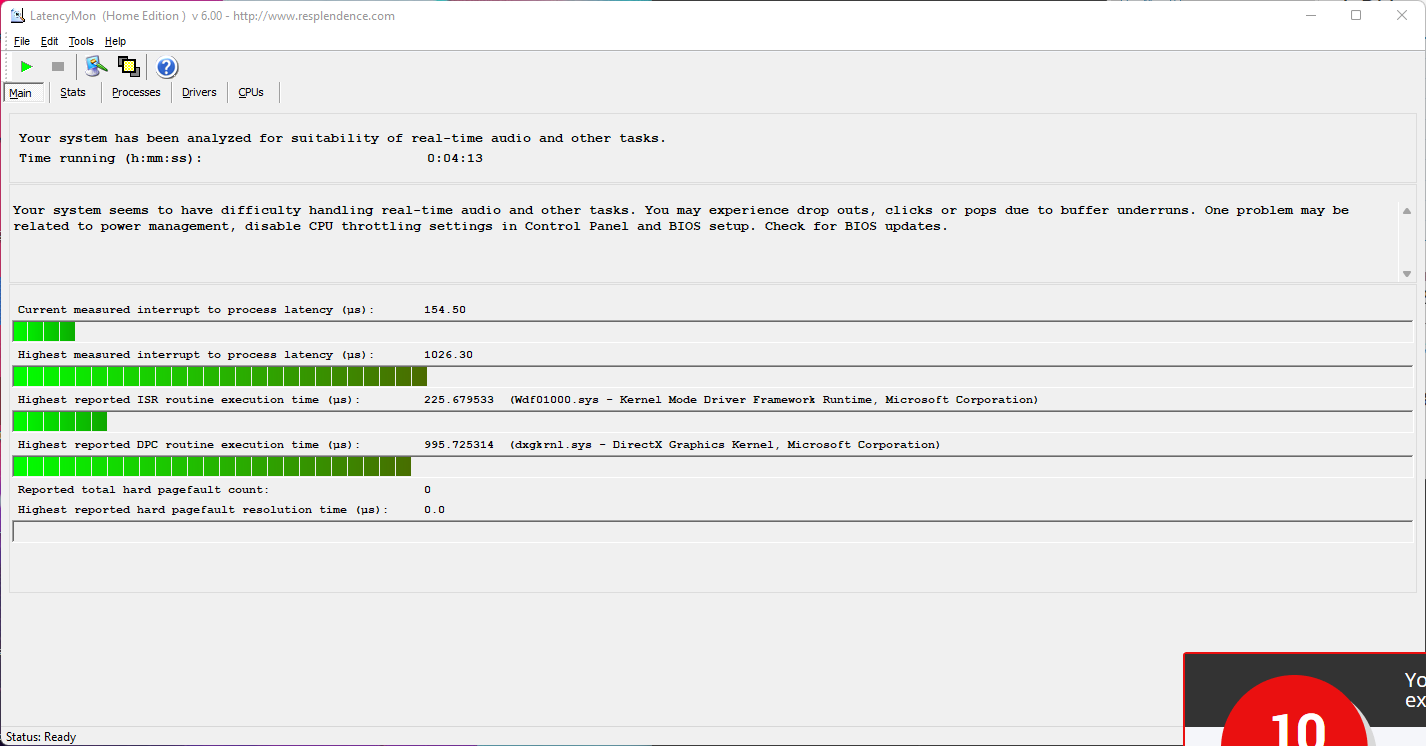Open help with the blue question icon
The width and height of the screenshot is (1426, 746).
[167, 67]
